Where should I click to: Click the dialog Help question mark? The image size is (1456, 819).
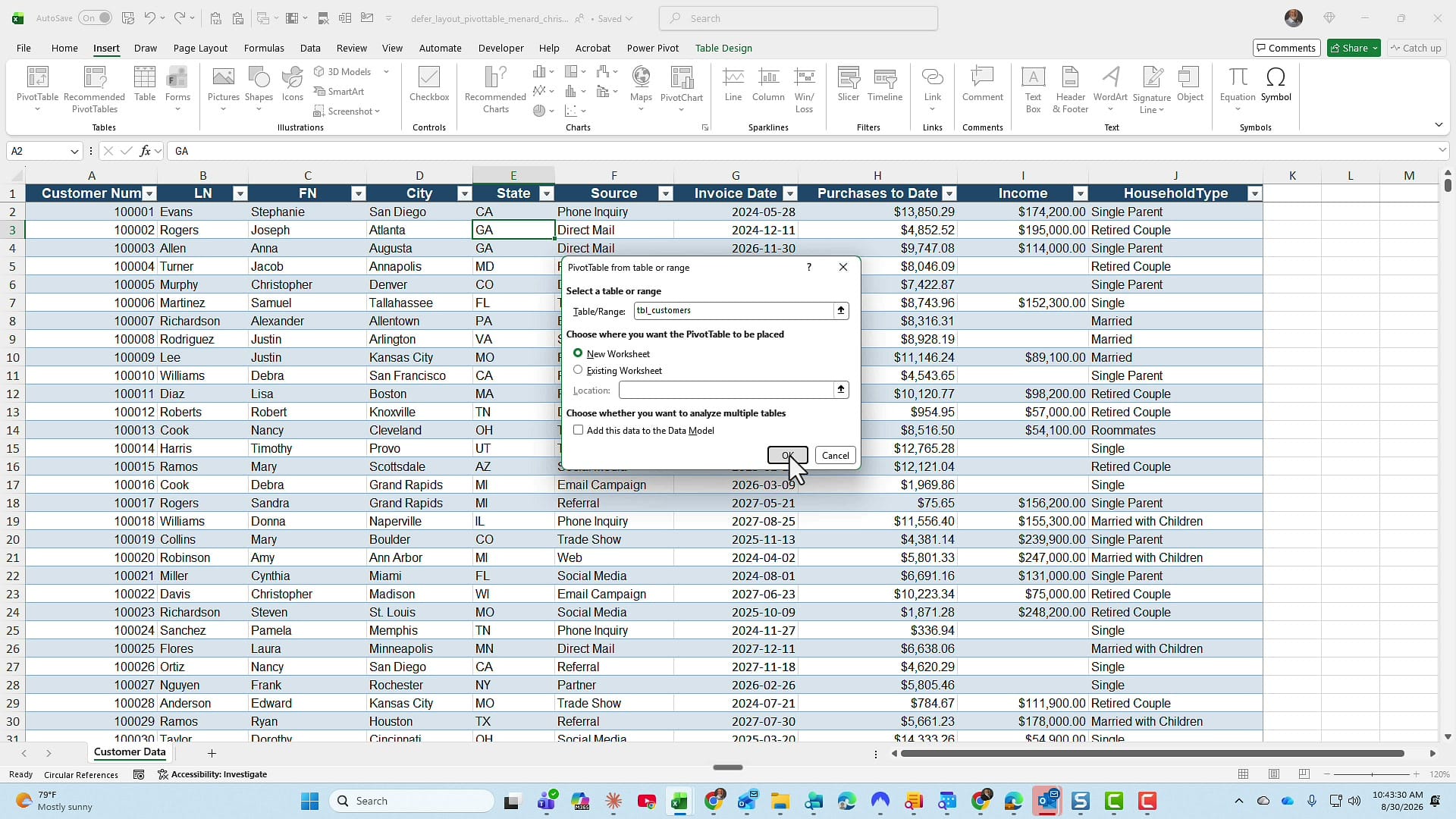pos(809,267)
